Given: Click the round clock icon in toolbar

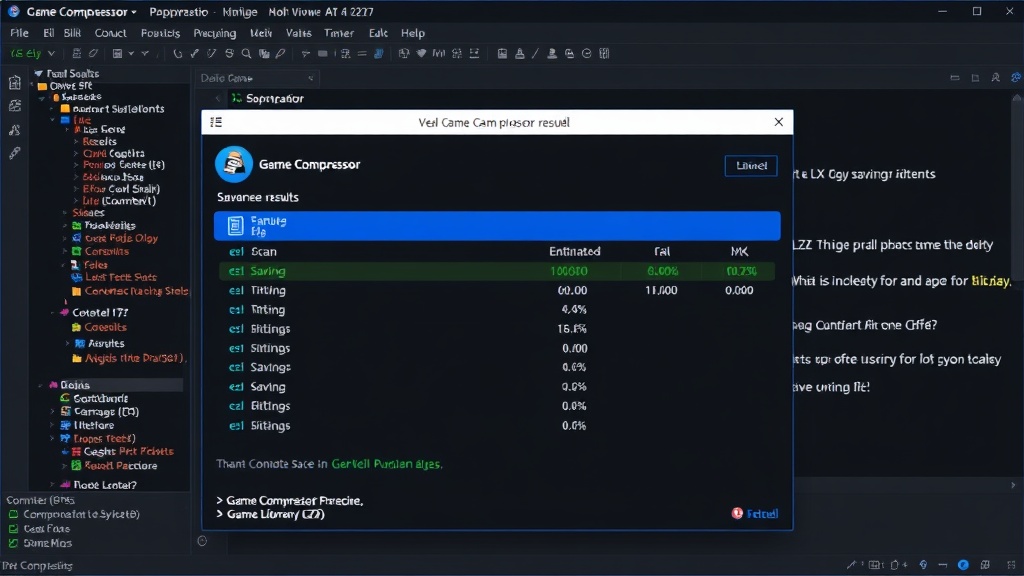Looking at the screenshot, I should point(586,54).
